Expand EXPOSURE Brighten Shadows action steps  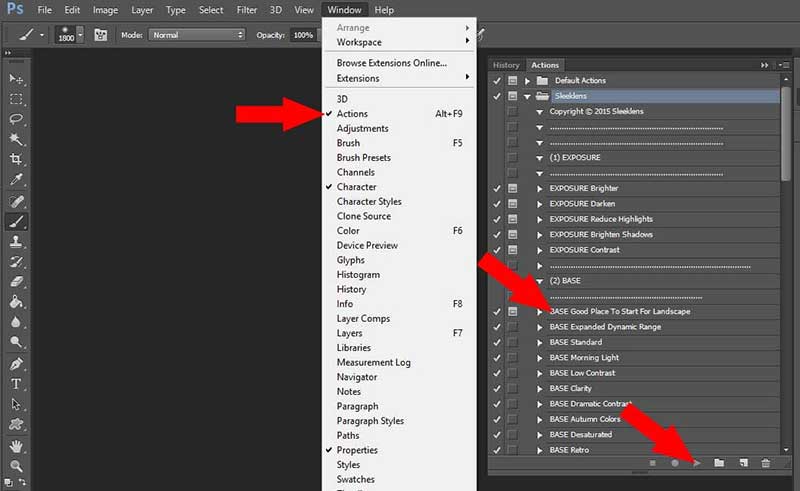(x=540, y=235)
